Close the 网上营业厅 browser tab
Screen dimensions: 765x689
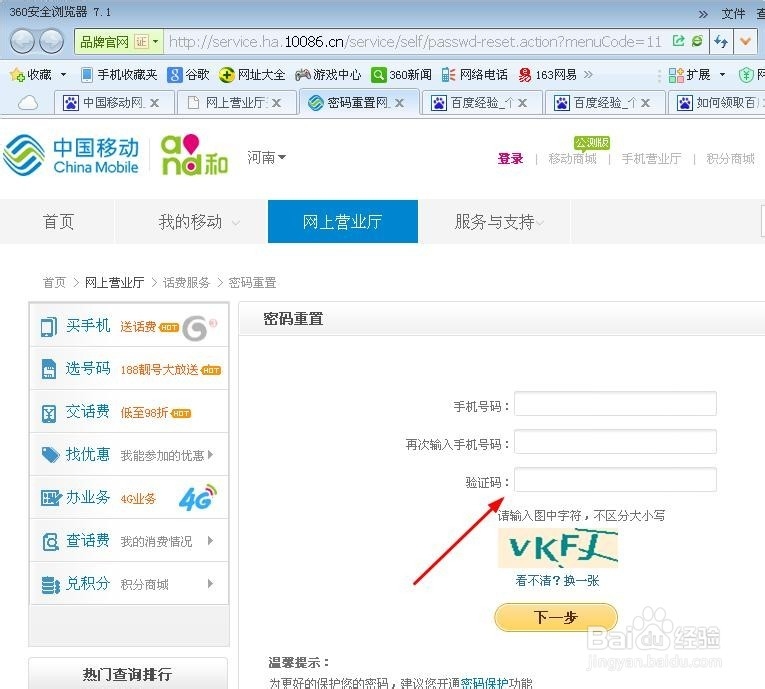(x=276, y=103)
